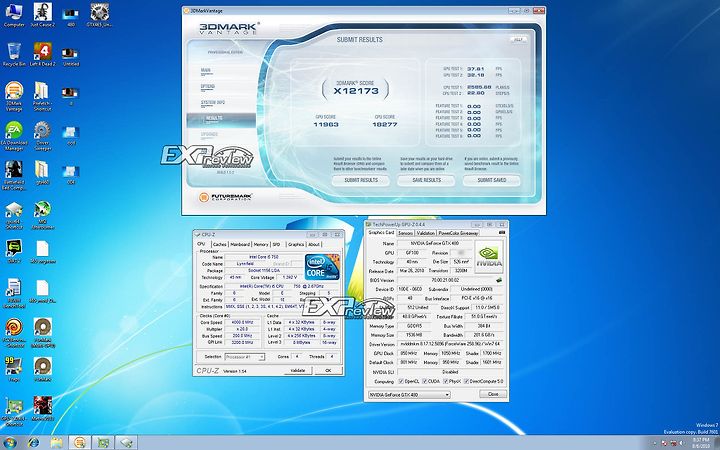Open the 3DMark Vantage desktop shortcut

click(x=14, y=96)
